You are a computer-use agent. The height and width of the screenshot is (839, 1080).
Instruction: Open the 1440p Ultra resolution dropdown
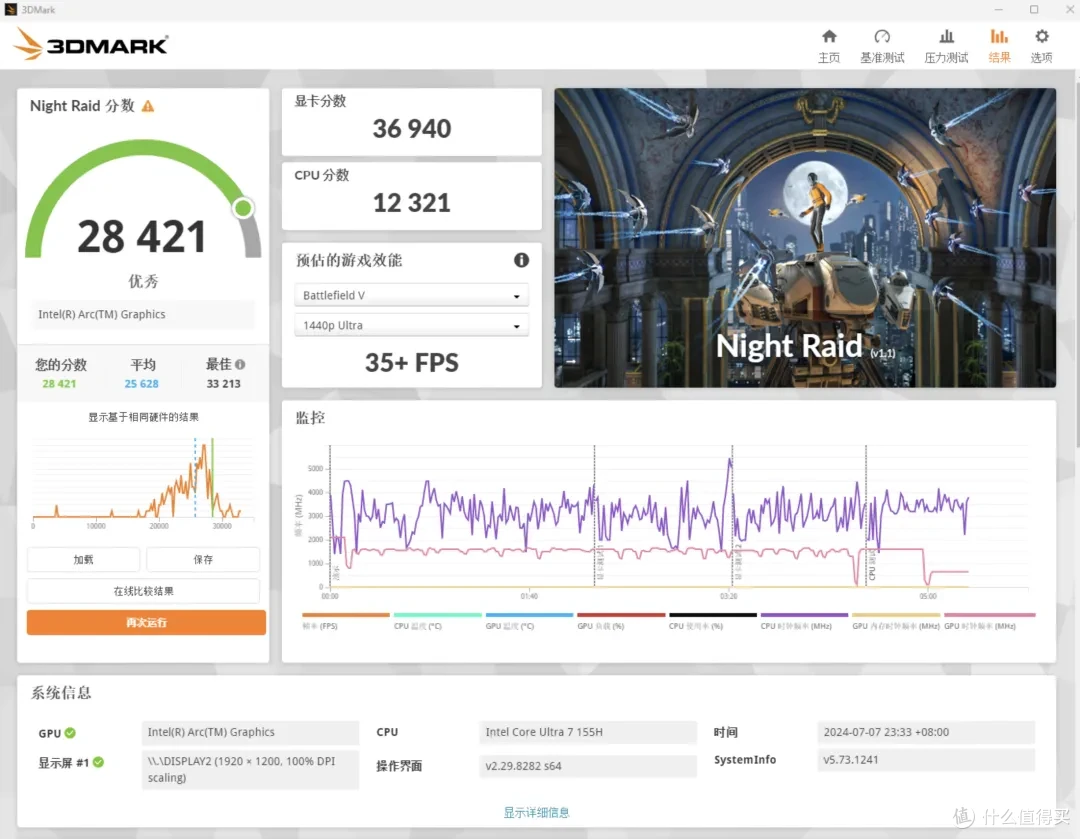411,325
